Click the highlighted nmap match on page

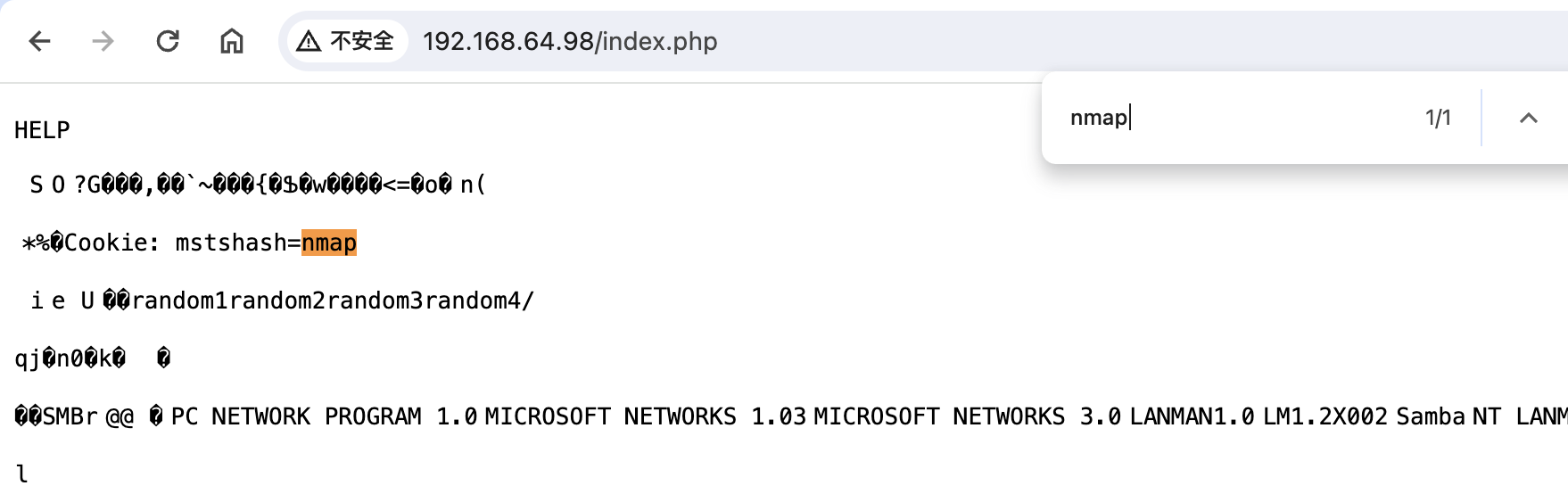(x=329, y=243)
